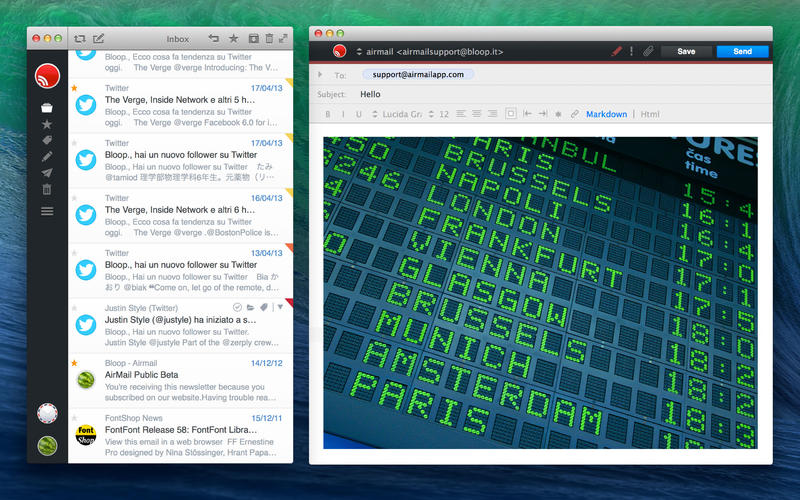Open Sent mail paper plane icon
Image resolution: width=800 pixels, height=500 pixels.
pos(47,173)
